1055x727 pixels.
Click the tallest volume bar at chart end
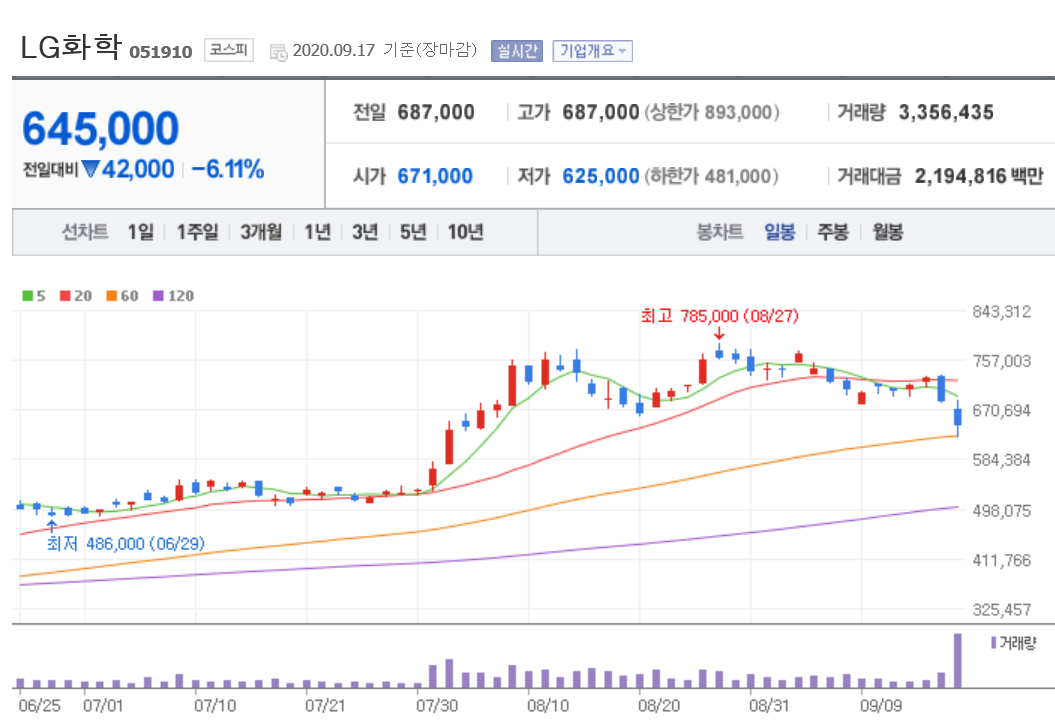point(957,660)
